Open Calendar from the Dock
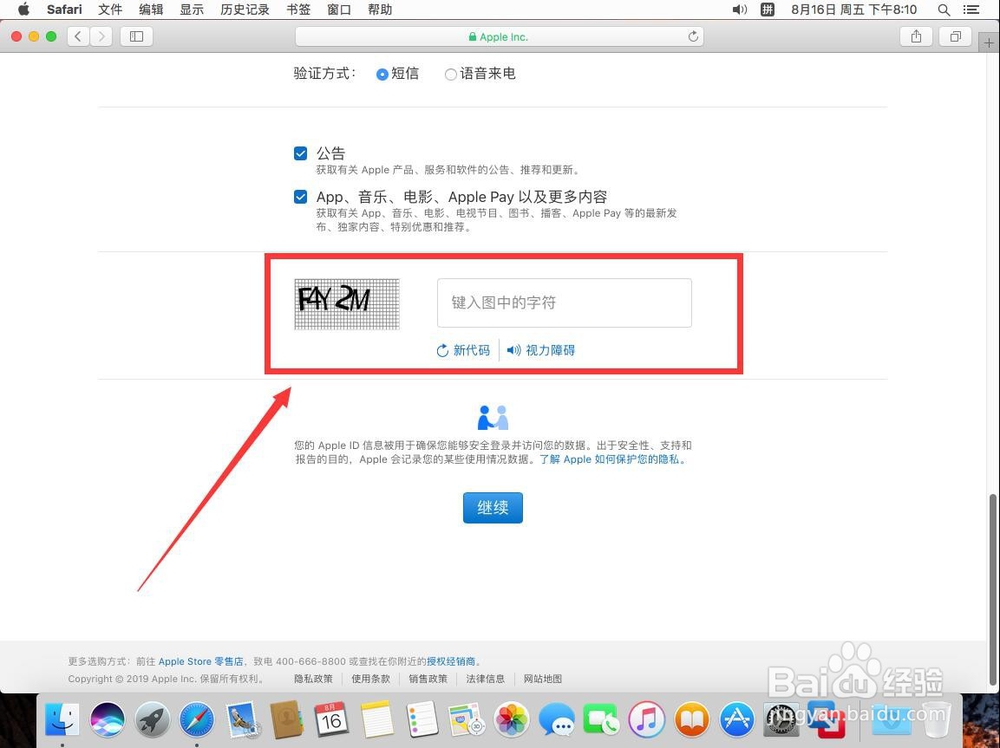The height and width of the screenshot is (748, 1000). click(x=331, y=720)
